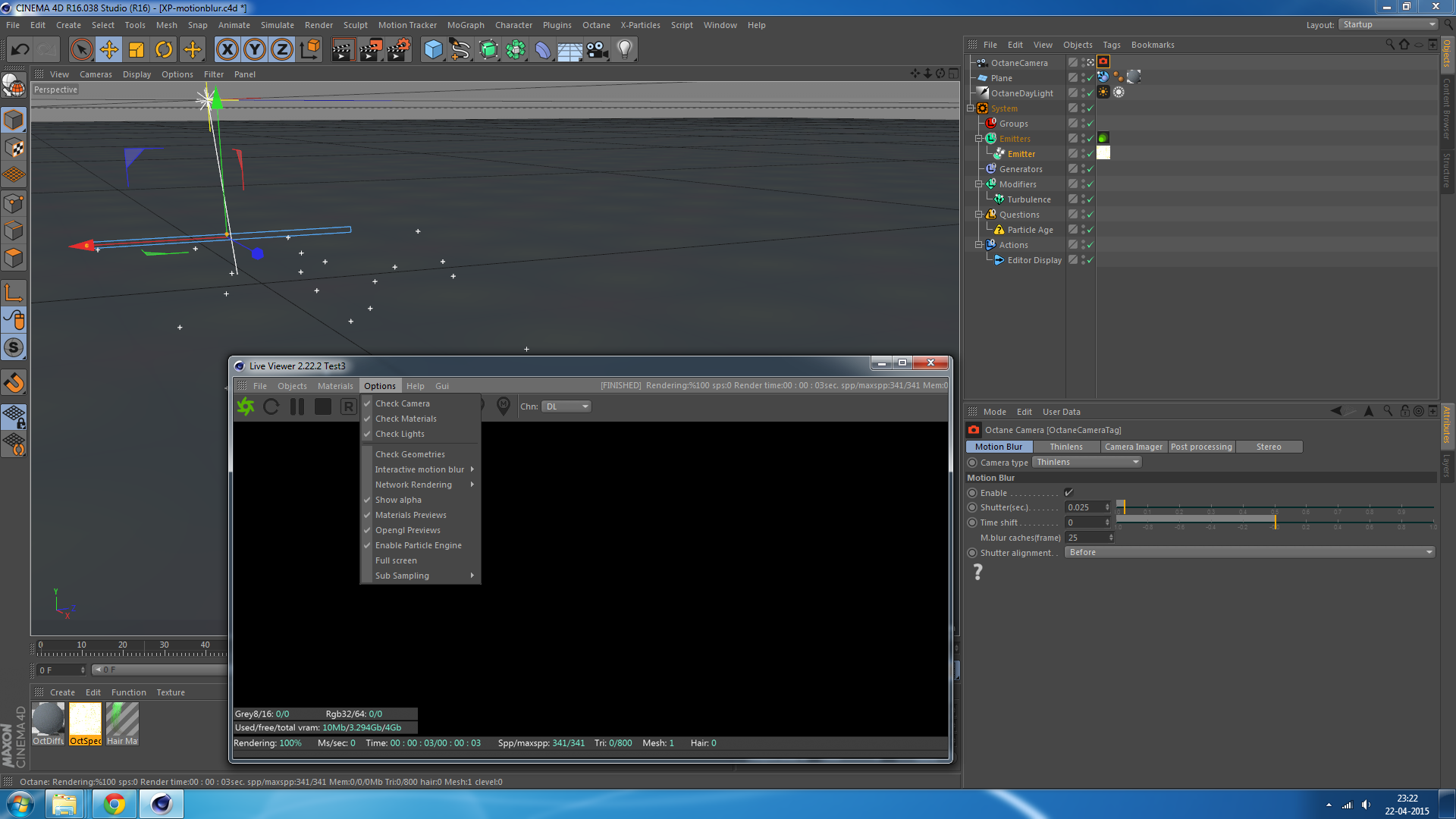This screenshot has height=819, width=1456.
Task: Select the Turbulence object in tree
Action: click(1028, 199)
